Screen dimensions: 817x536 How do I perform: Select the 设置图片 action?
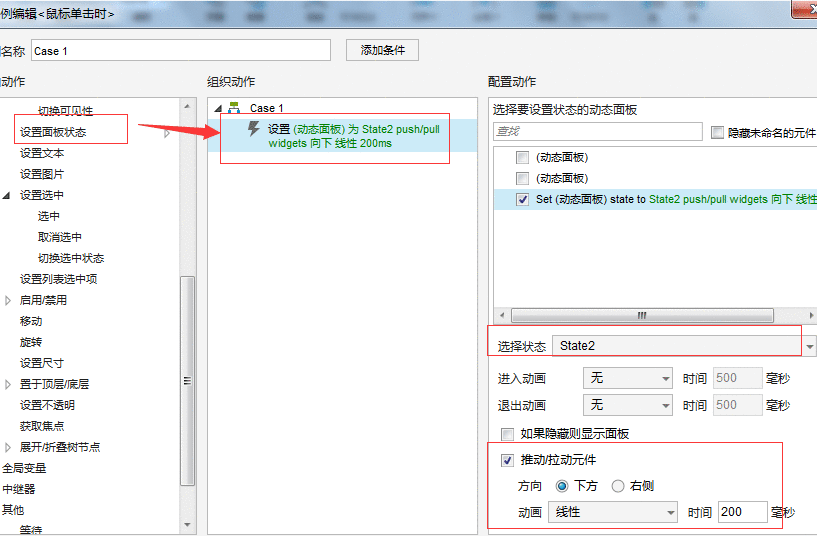point(42,174)
